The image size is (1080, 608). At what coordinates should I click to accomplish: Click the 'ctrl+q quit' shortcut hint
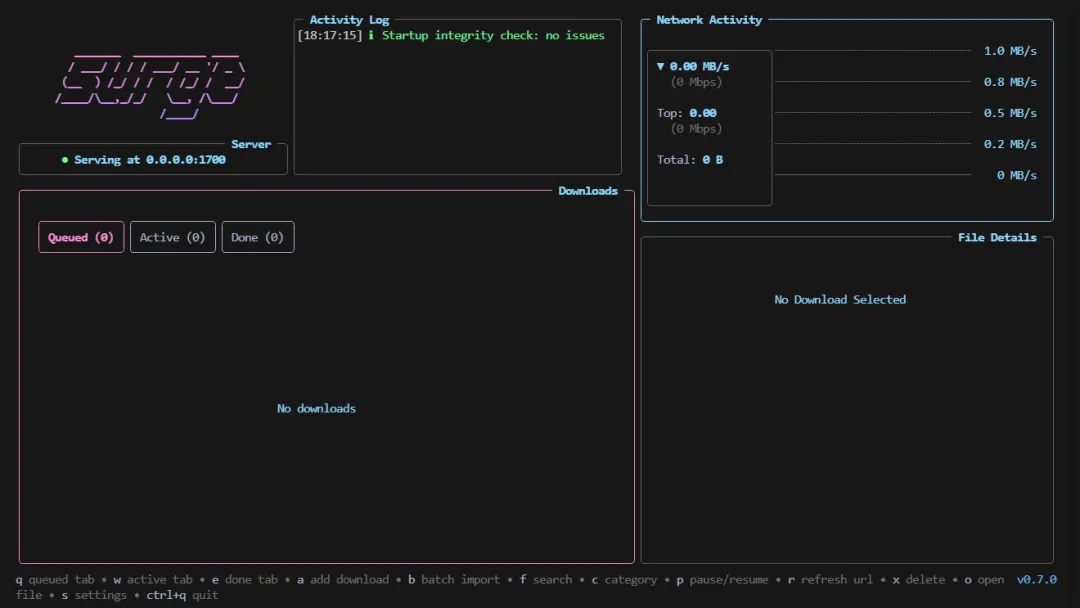pos(182,595)
